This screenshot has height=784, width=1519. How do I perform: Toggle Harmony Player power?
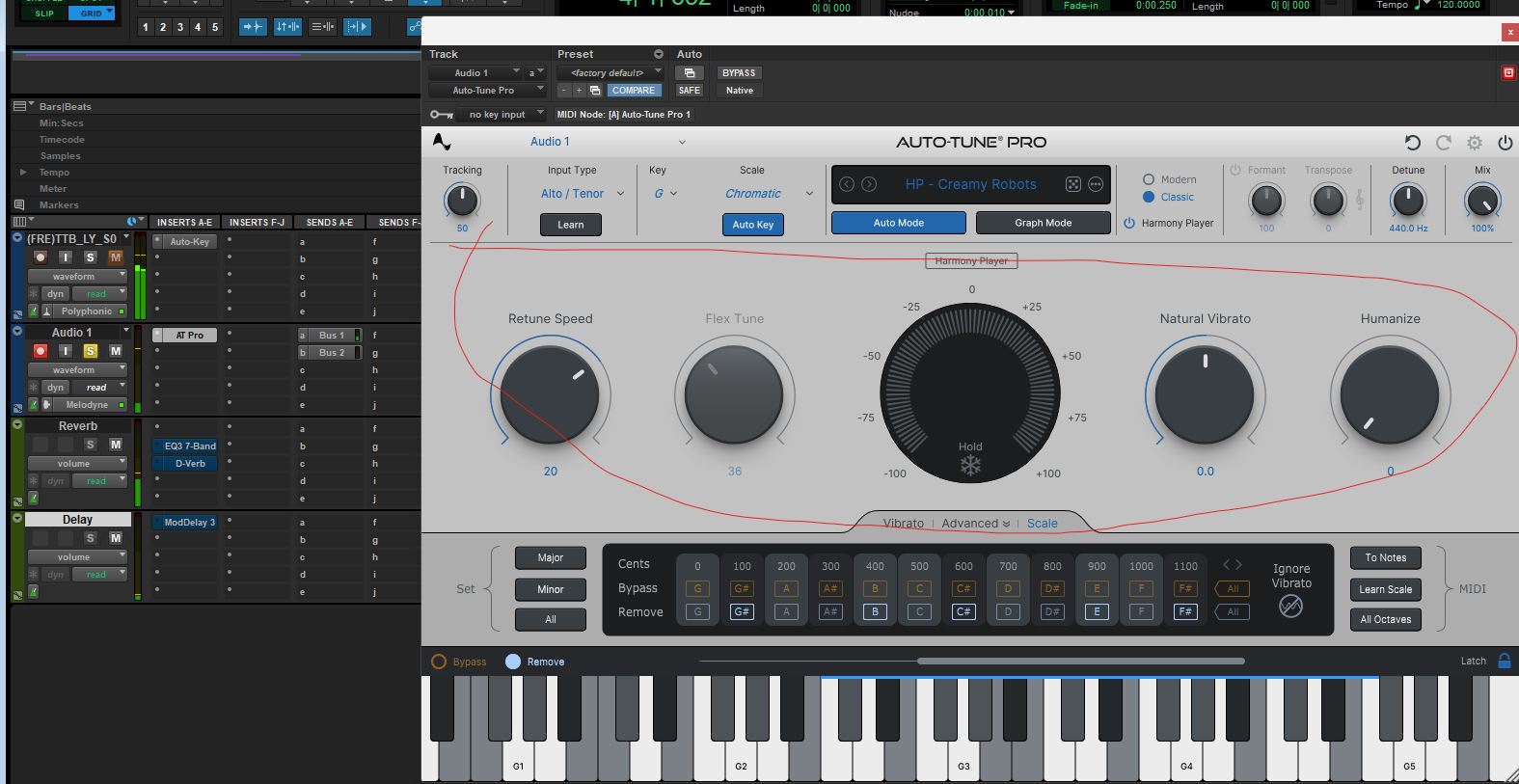coord(1129,223)
